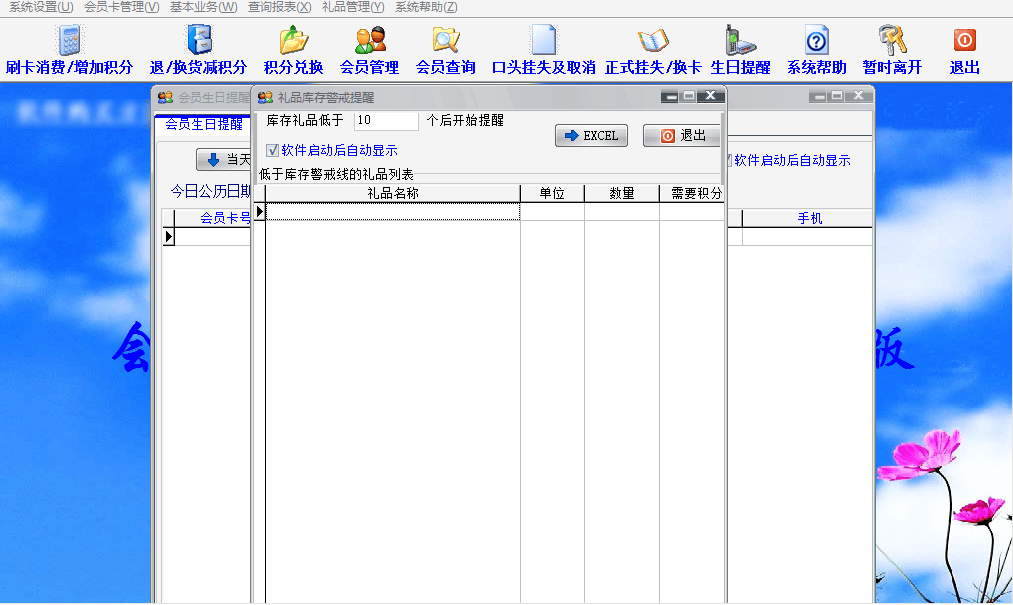This screenshot has height=605, width=1013.
Task: Open the 系统设置 menu
Action: pos(41,7)
